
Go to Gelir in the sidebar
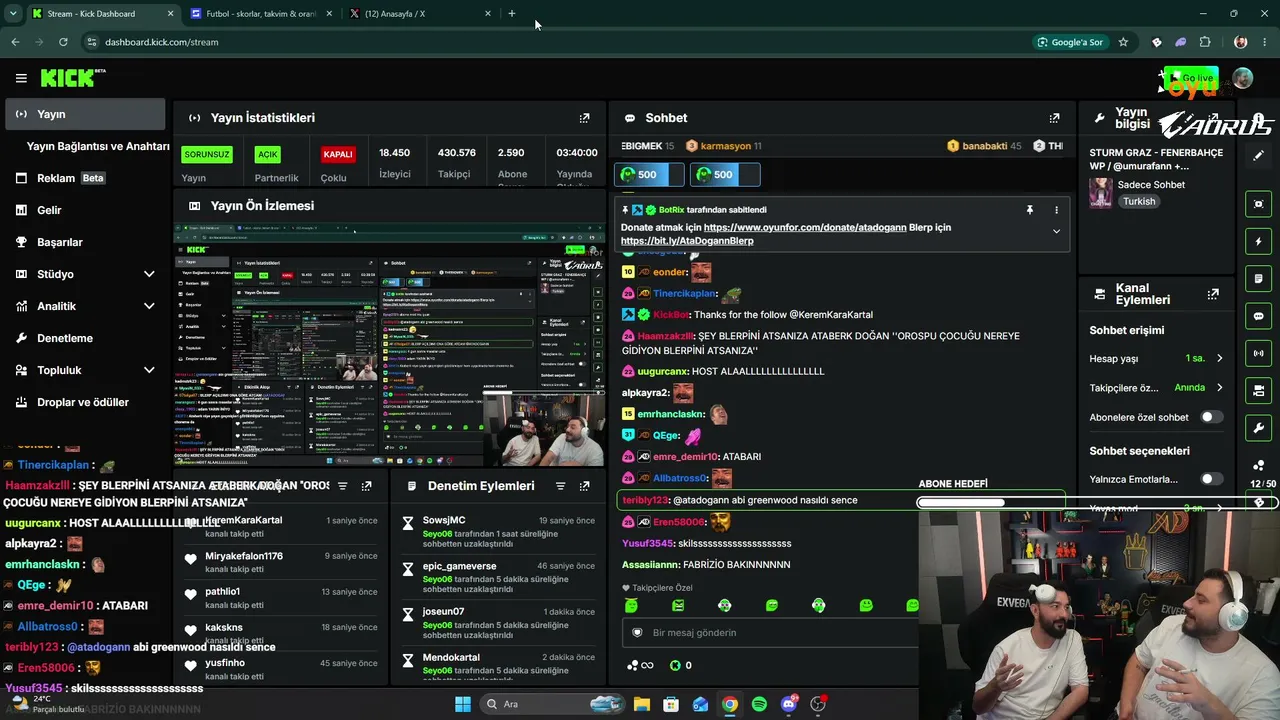tap(87, 210)
